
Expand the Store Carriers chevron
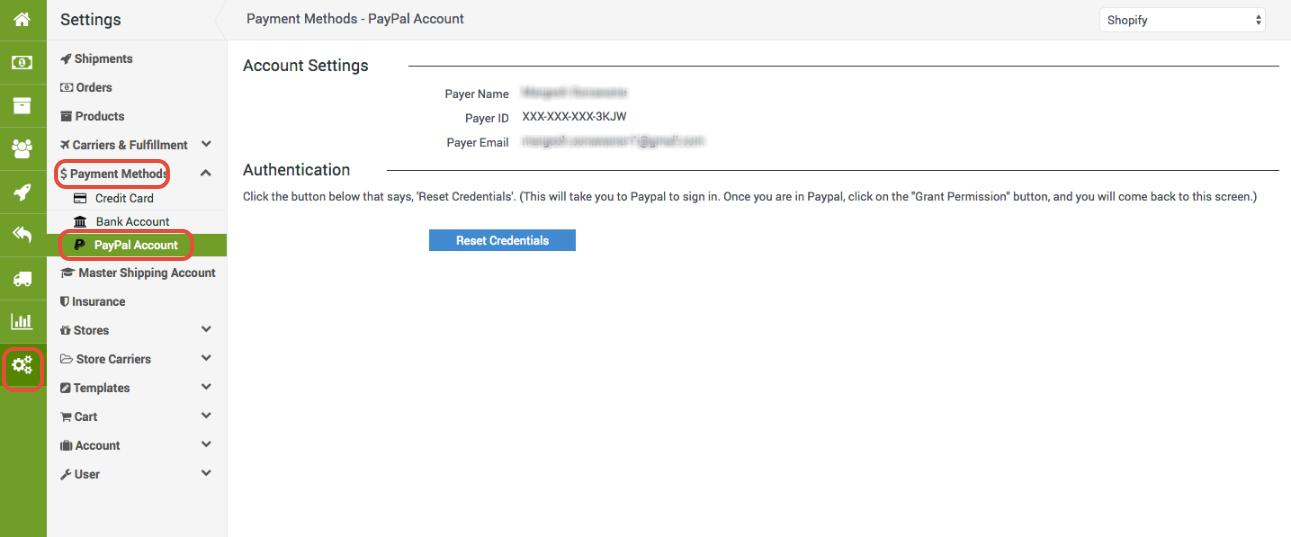[206, 359]
